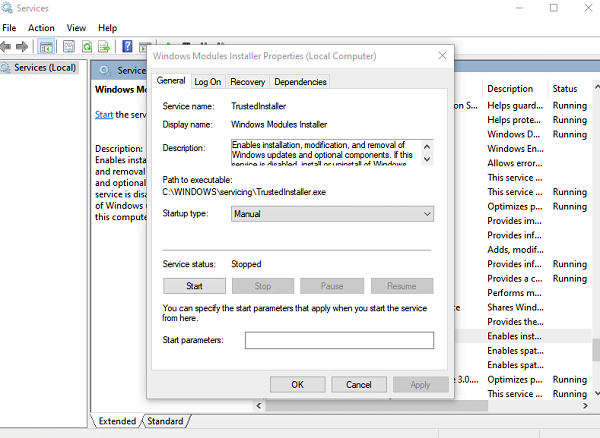Click the TrustedInstaller service name text
This screenshot has height=438, width=600.
click(258, 106)
